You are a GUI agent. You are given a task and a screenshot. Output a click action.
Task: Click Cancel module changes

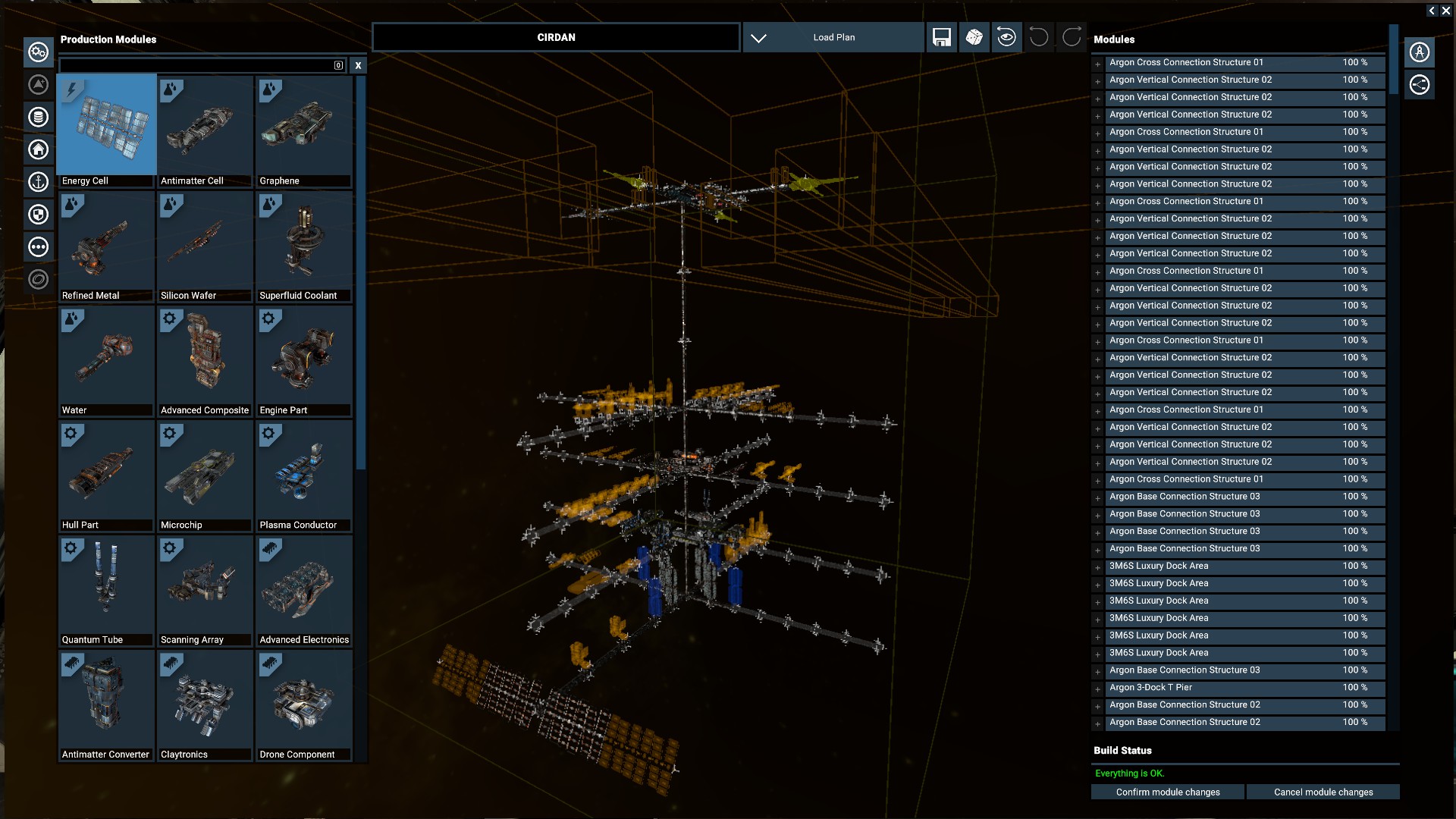click(x=1323, y=792)
